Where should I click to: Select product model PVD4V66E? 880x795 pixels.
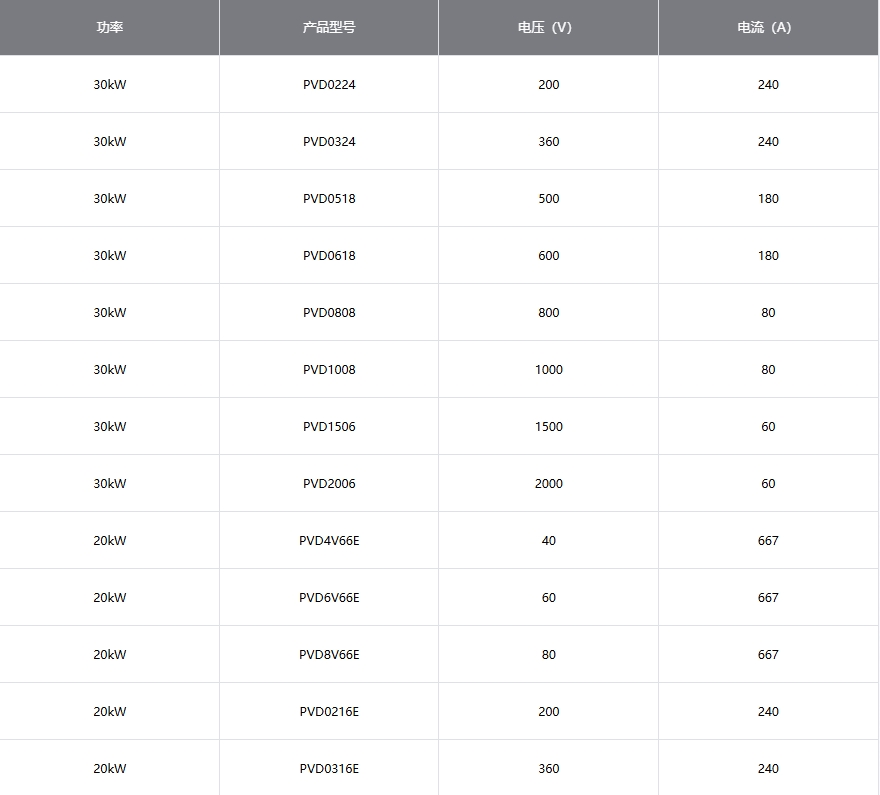[329, 541]
